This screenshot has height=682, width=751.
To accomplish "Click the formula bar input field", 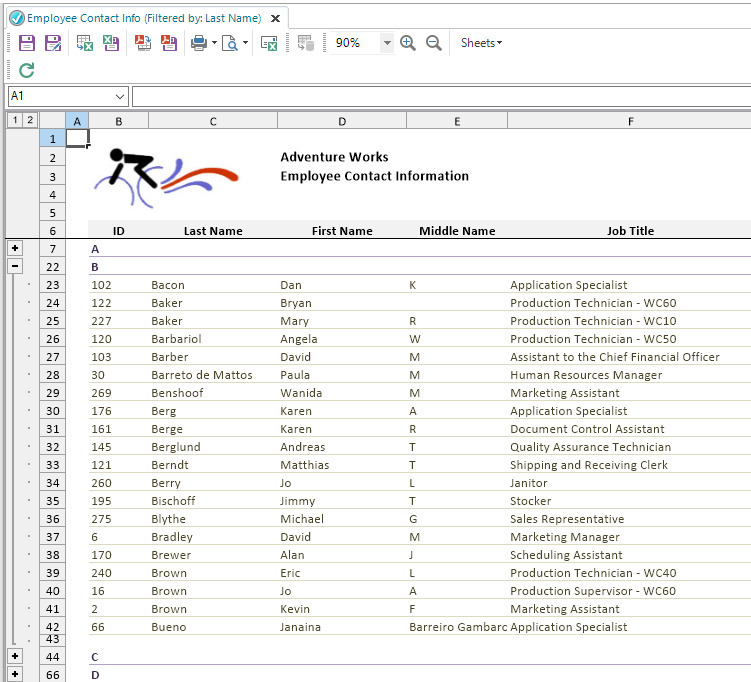I will [x=441, y=97].
